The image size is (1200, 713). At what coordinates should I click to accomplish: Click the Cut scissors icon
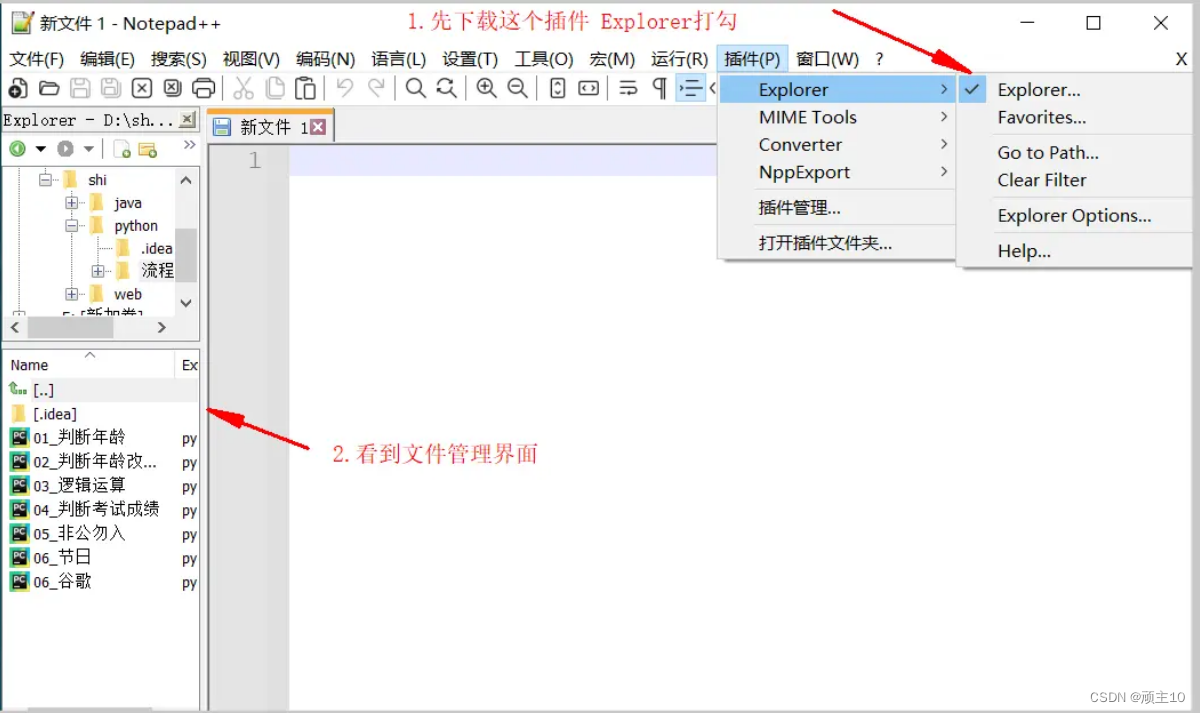(243, 88)
